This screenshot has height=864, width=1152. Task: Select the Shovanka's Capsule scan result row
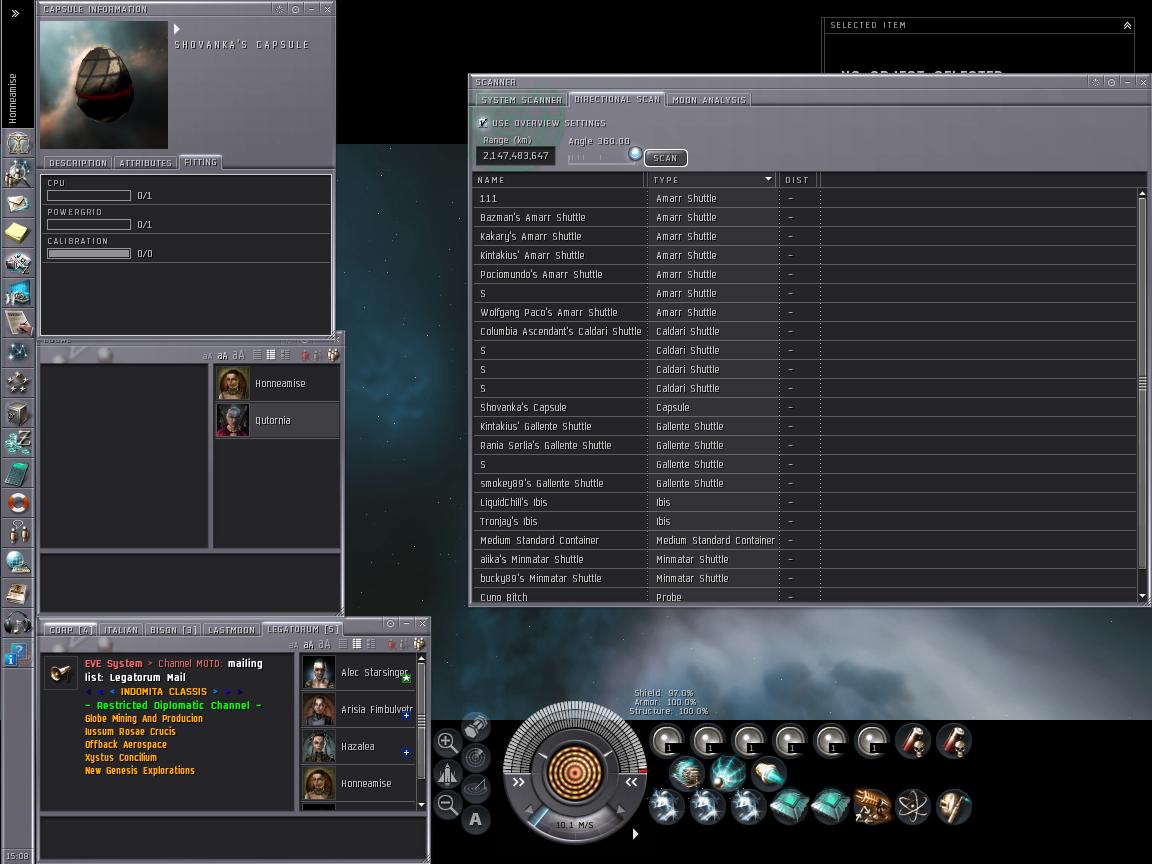pyautogui.click(x=804, y=407)
